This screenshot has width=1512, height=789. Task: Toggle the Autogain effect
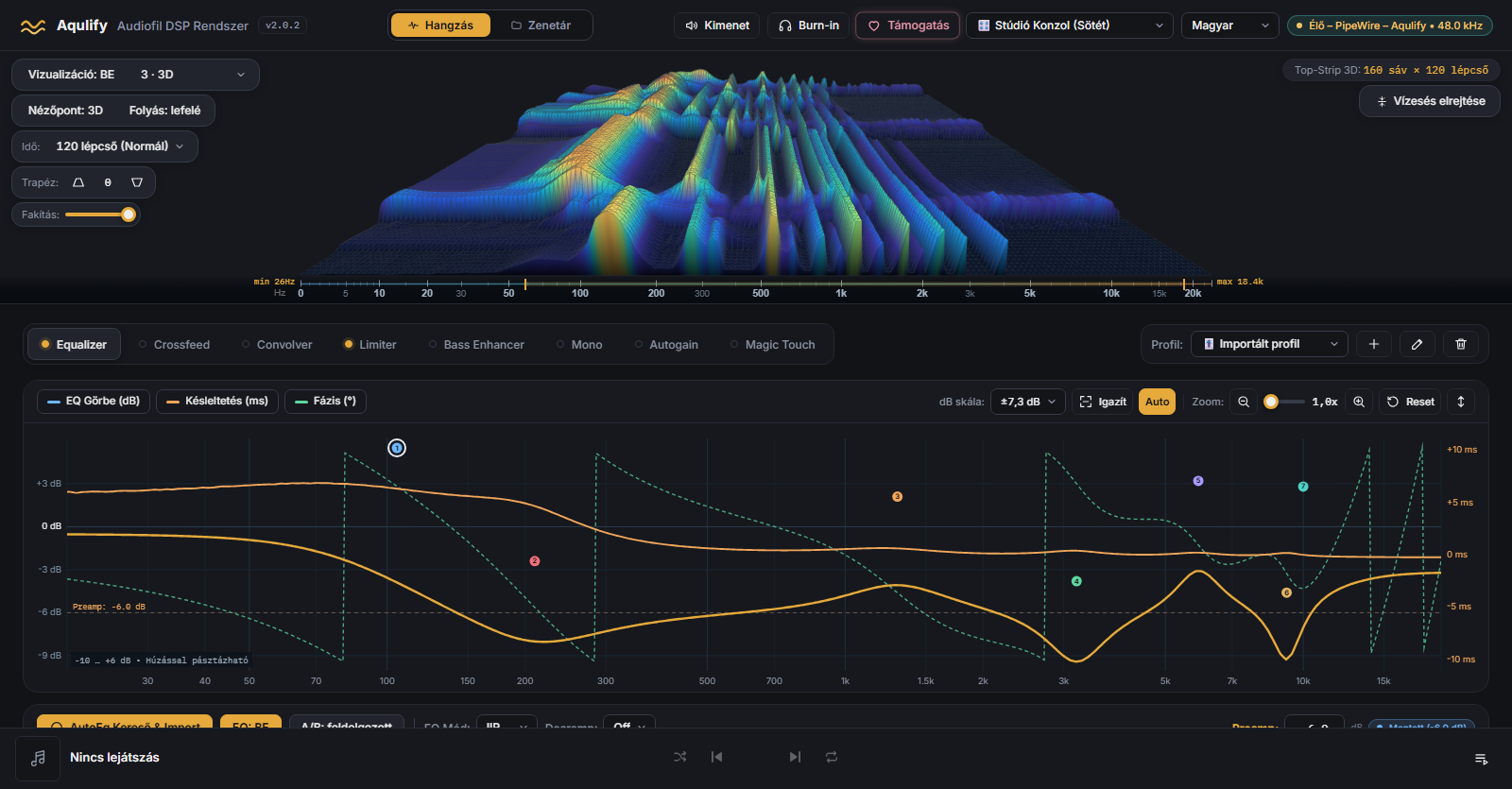click(666, 345)
